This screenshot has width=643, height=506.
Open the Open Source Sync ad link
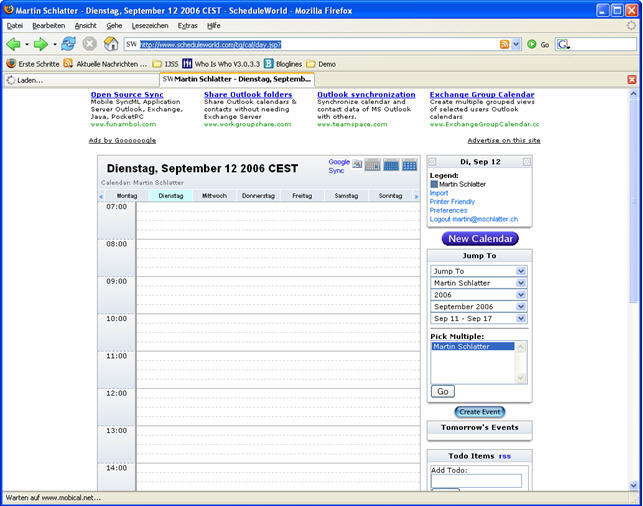127,95
